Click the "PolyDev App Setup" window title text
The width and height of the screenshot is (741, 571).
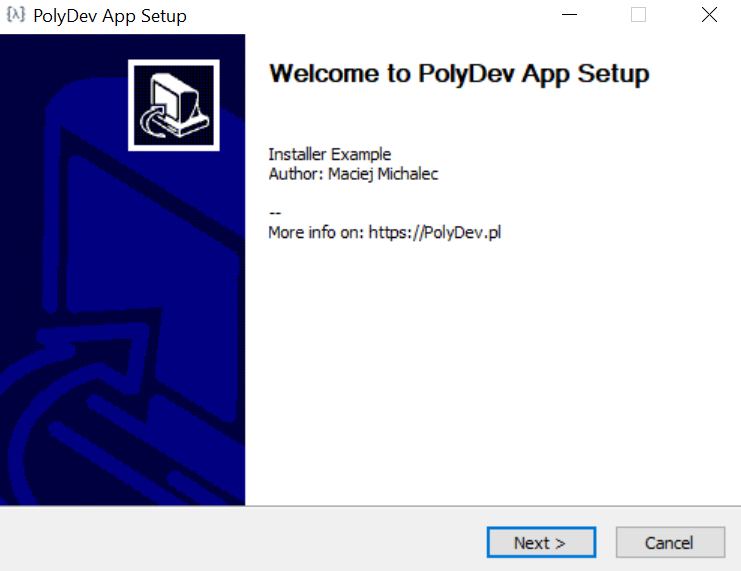click(110, 16)
